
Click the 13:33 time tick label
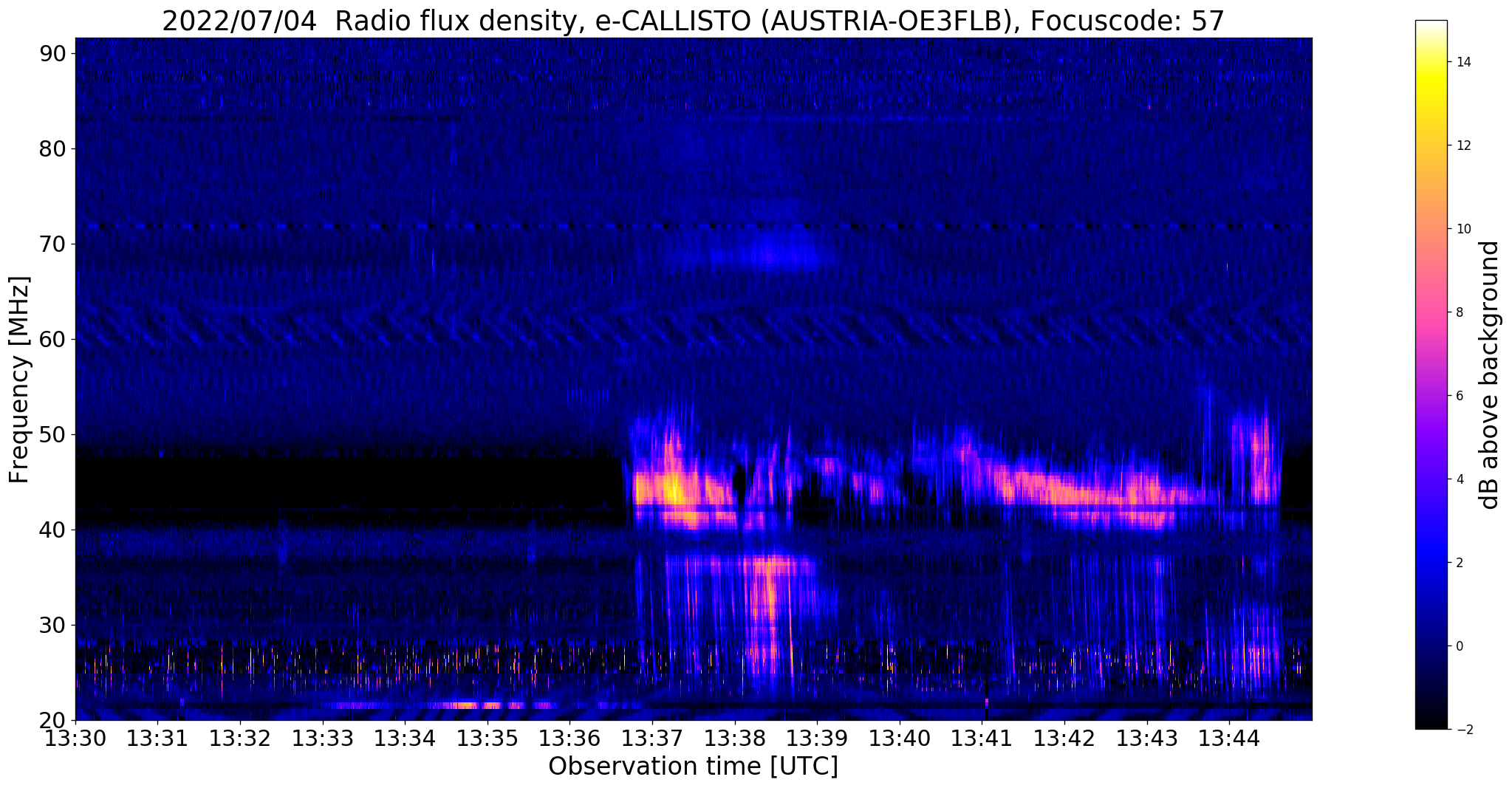323,739
